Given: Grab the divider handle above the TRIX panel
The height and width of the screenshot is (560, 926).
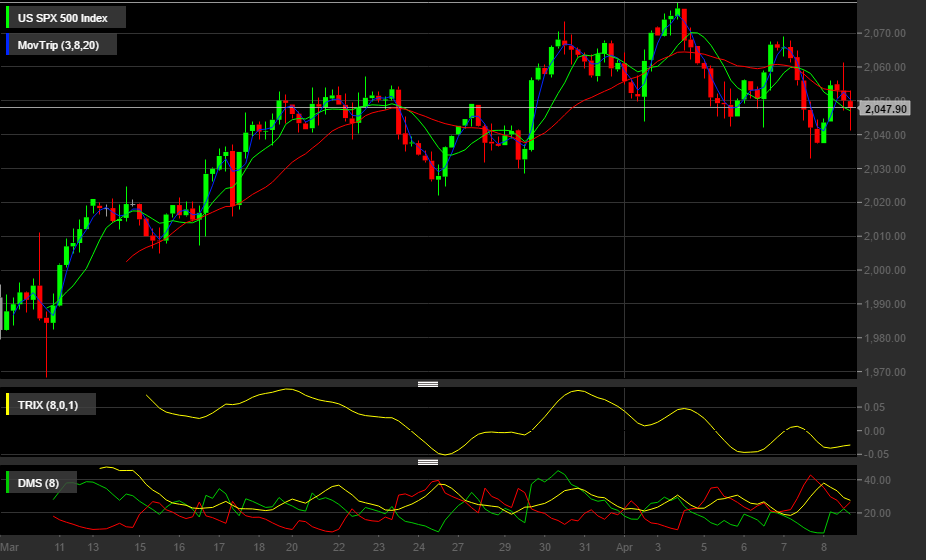Looking at the screenshot, I should 428,384.
